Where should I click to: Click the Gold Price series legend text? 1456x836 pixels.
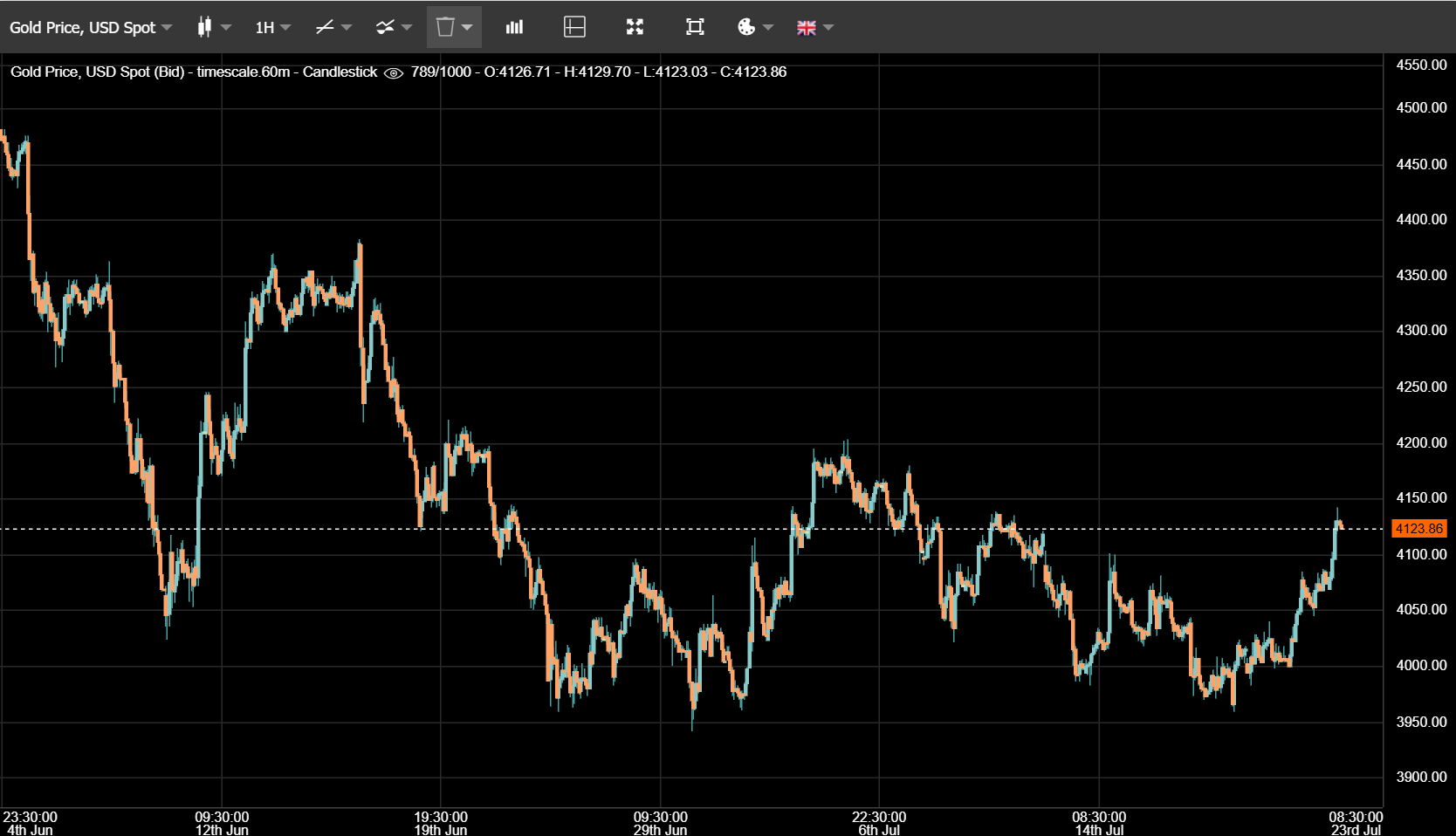pos(194,72)
